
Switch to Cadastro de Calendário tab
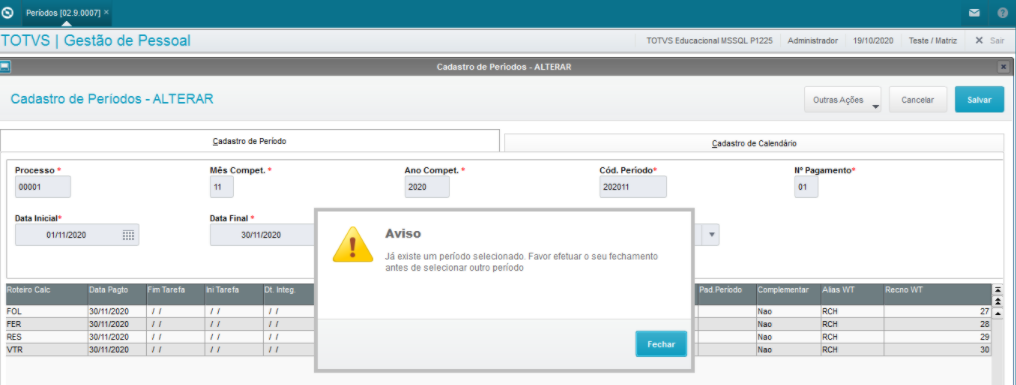coord(754,143)
